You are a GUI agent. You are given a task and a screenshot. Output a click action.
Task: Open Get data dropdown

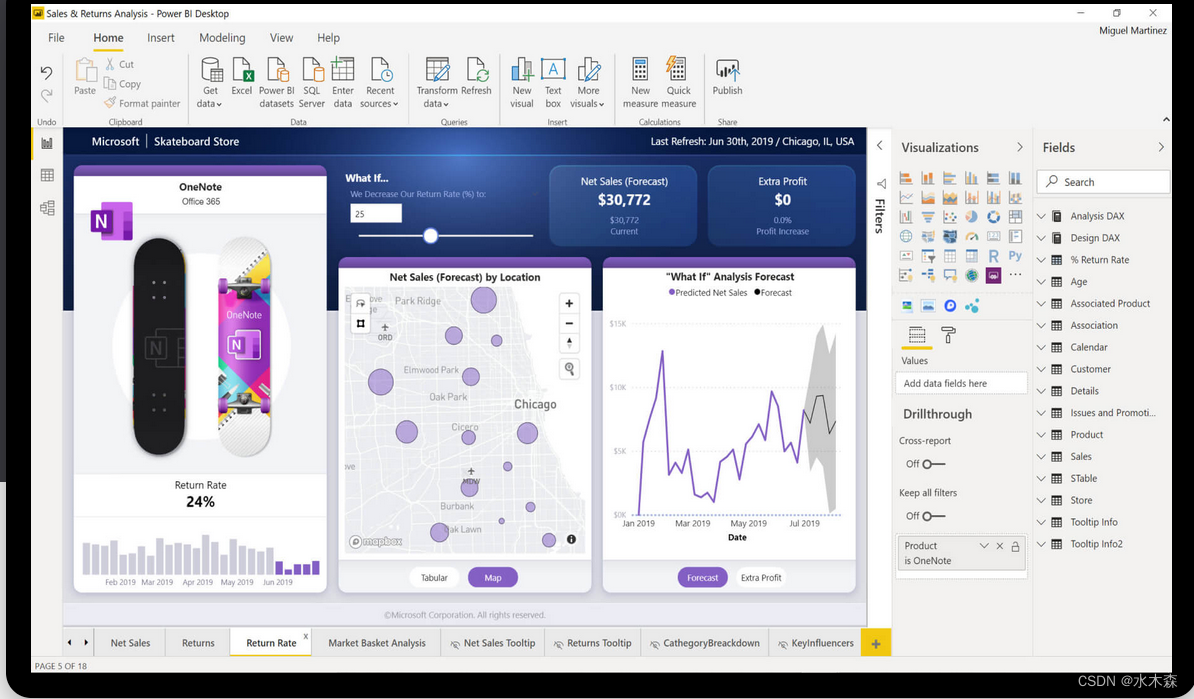pos(209,104)
